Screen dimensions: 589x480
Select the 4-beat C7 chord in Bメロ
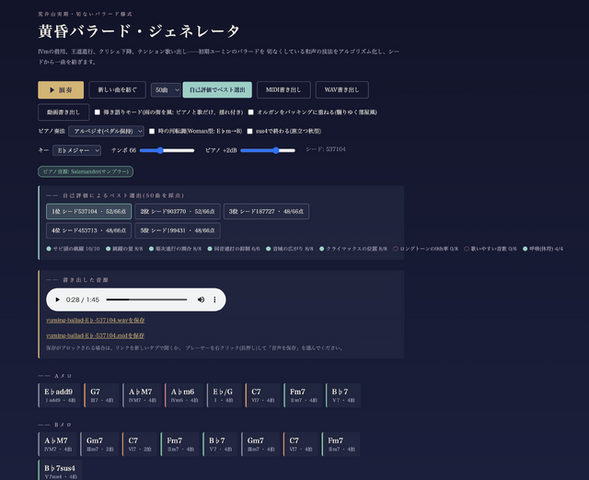[300, 444]
